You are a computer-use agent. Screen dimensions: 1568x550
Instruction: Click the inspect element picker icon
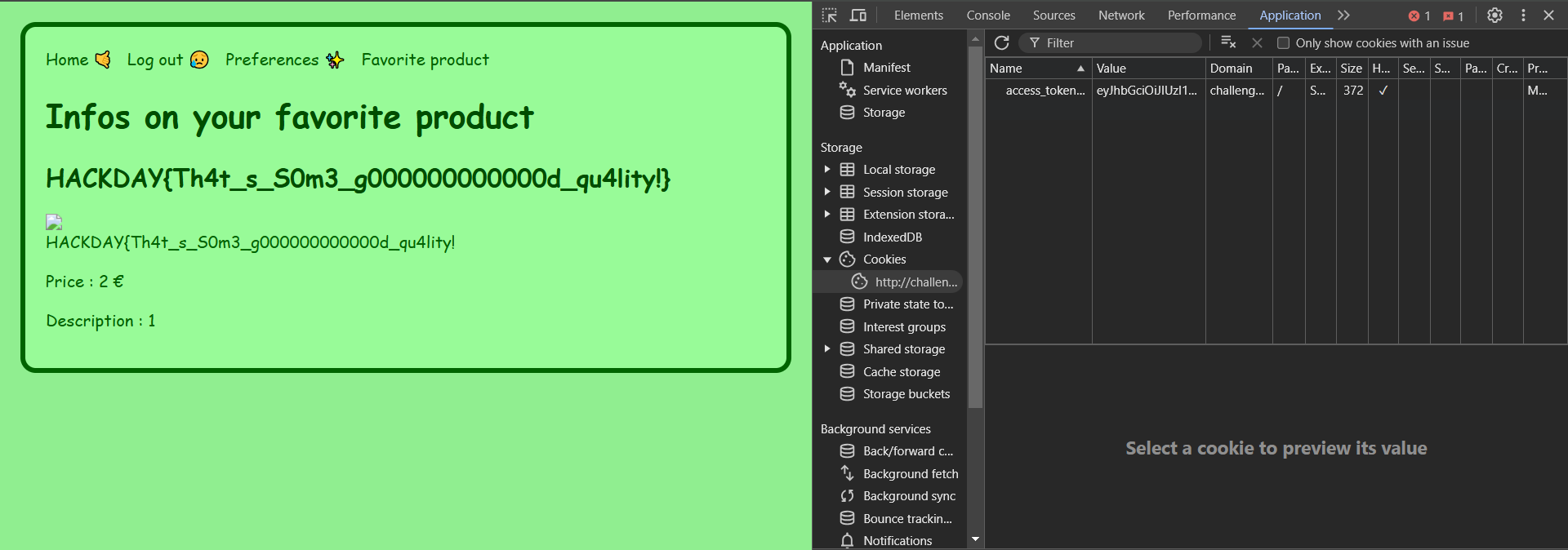point(830,16)
